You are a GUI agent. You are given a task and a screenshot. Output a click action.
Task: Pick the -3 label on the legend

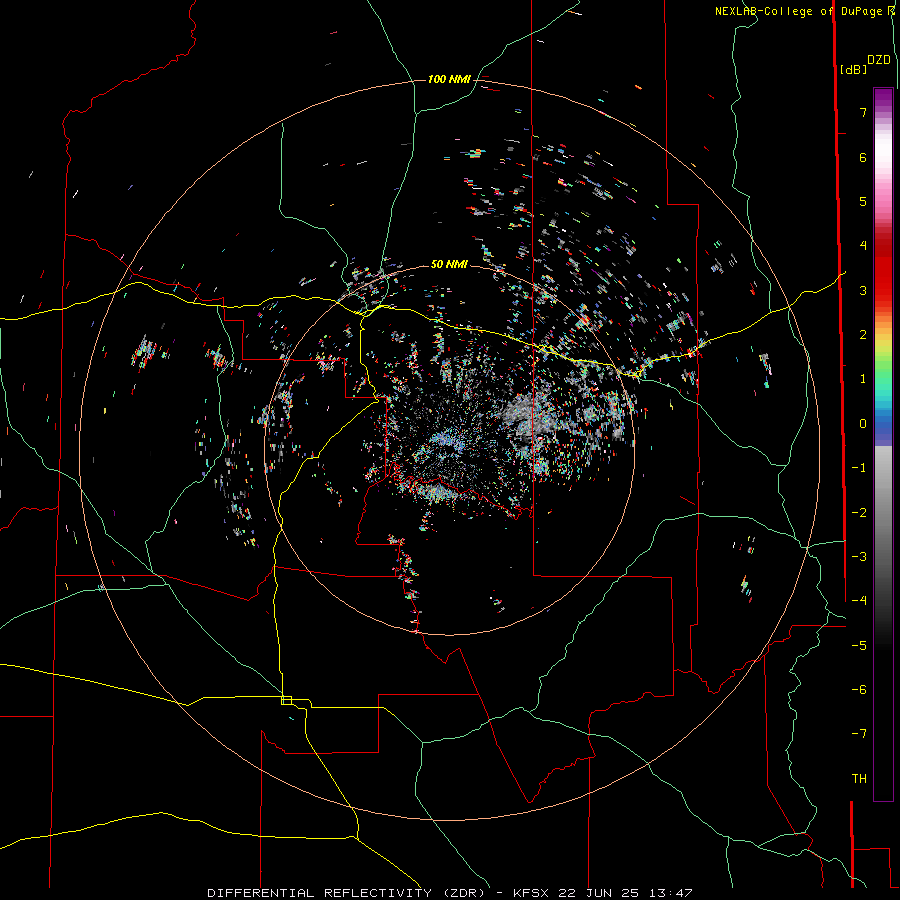[859, 556]
